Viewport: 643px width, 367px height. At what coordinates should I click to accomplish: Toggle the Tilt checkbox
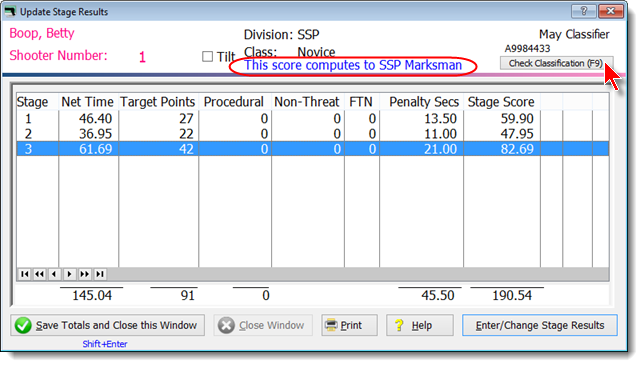[207, 57]
